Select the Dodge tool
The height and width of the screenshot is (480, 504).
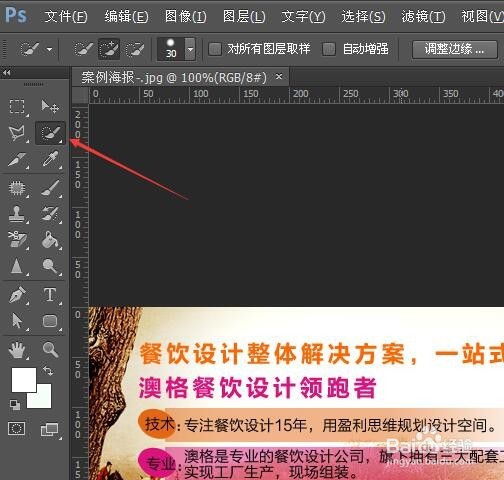coord(50,266)
